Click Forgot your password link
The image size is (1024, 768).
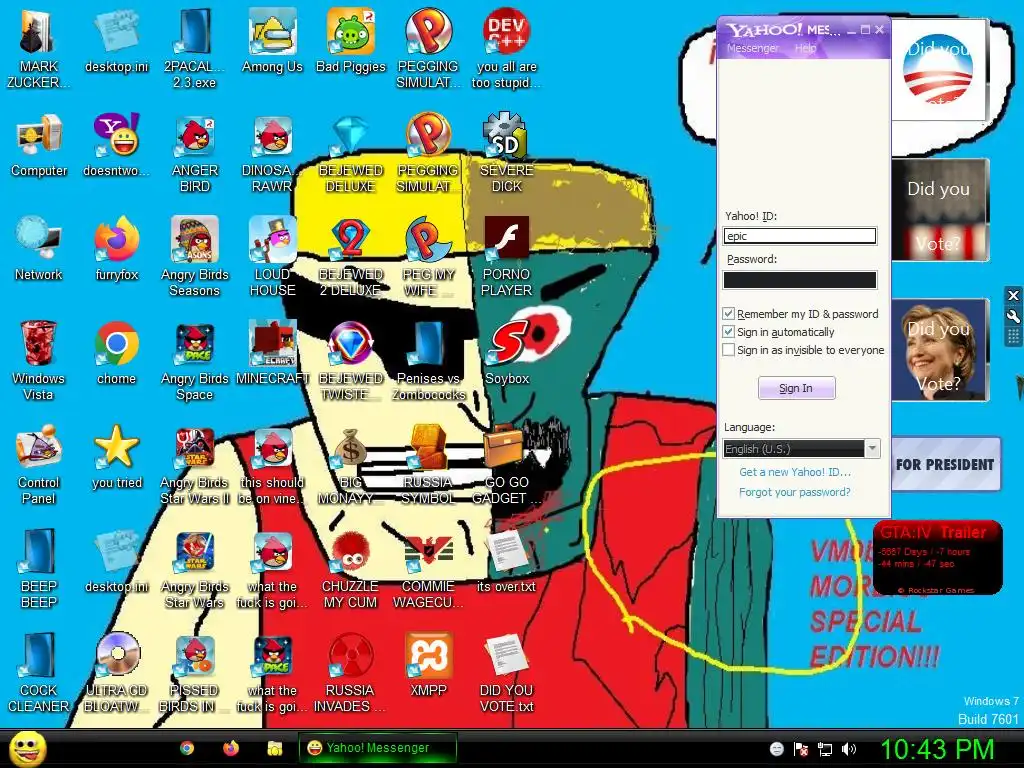point(795,492)
